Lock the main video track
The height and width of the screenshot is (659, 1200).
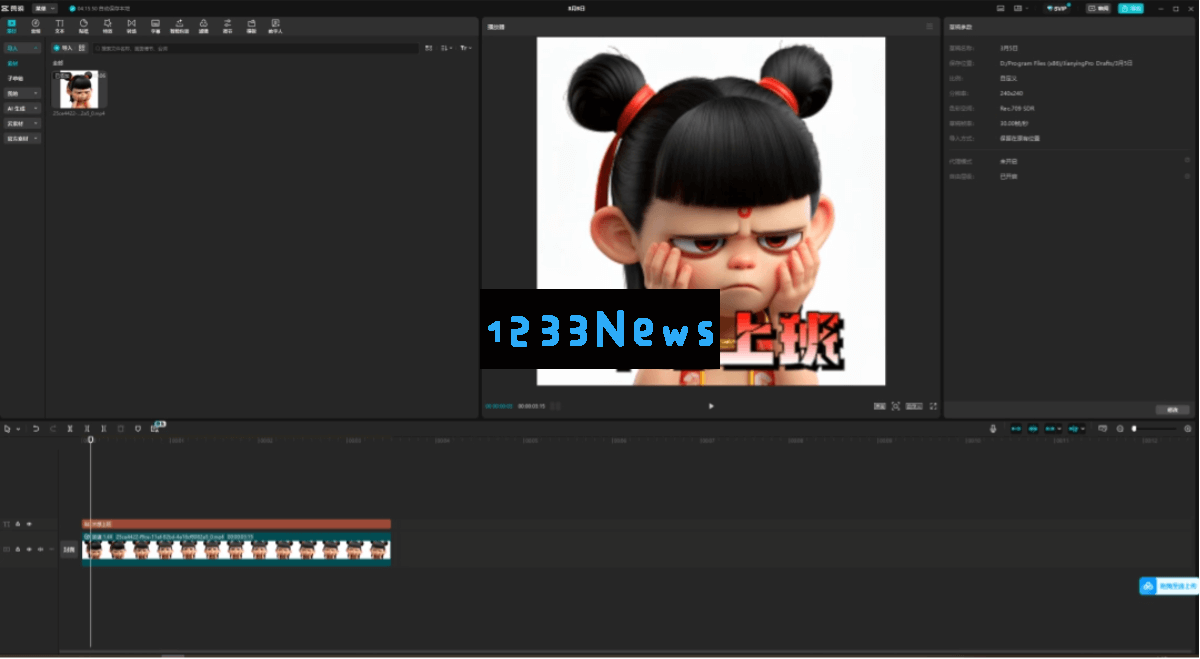(x=18, y=549)
